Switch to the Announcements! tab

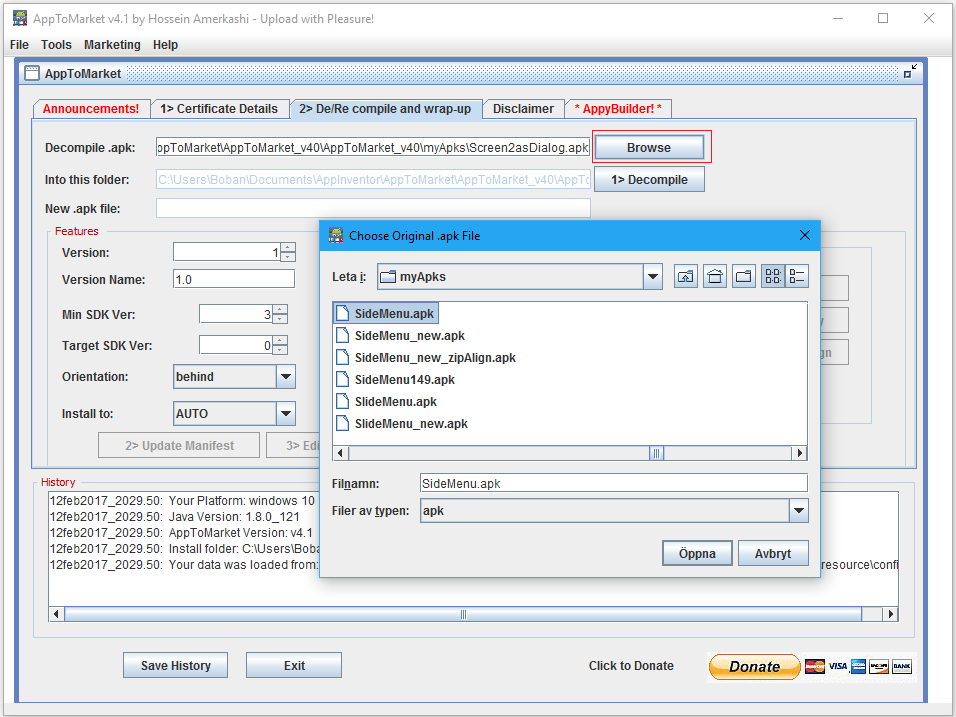(91, 109)
